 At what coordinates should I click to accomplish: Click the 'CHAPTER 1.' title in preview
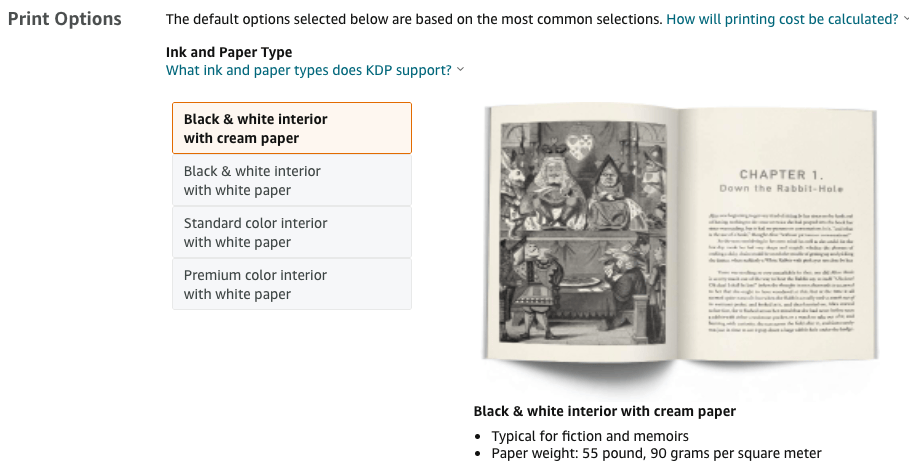781,174
